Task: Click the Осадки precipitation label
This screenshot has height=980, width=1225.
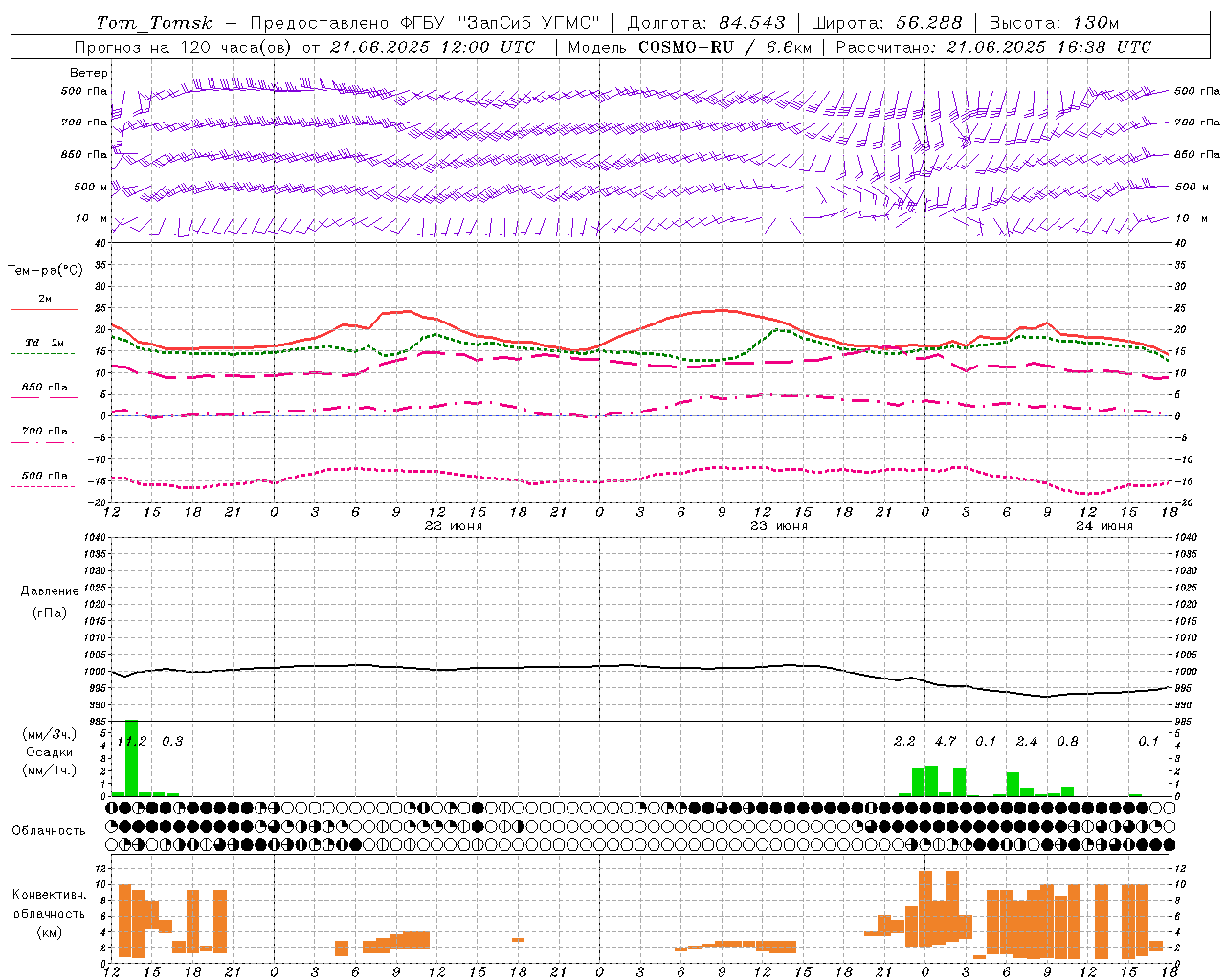Action: (x=50, y=752)
